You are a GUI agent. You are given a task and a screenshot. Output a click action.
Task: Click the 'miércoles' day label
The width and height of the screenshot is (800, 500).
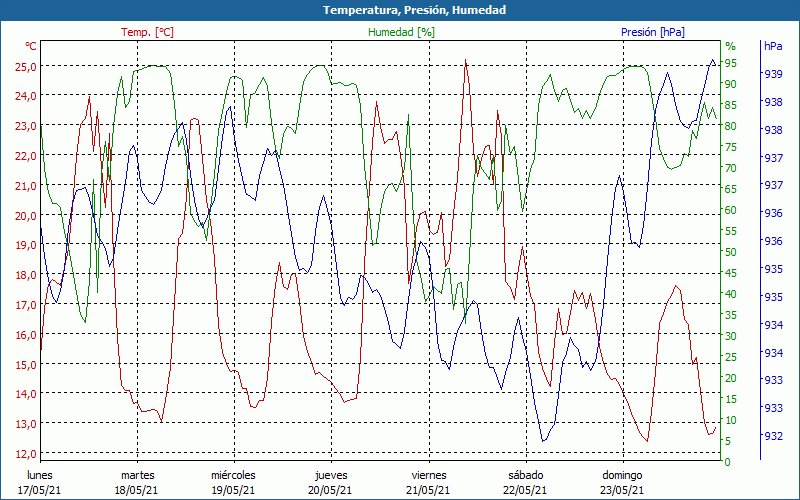tap(234, 476)
